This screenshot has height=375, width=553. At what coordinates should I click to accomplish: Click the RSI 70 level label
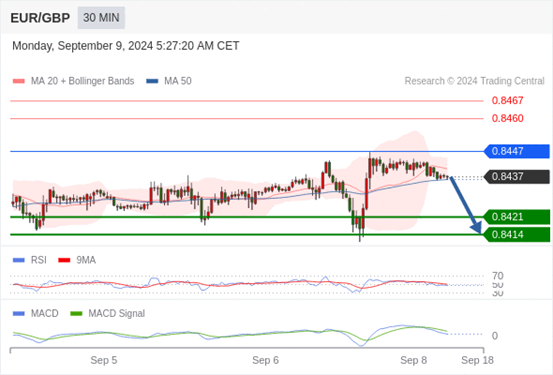point(498,275)
